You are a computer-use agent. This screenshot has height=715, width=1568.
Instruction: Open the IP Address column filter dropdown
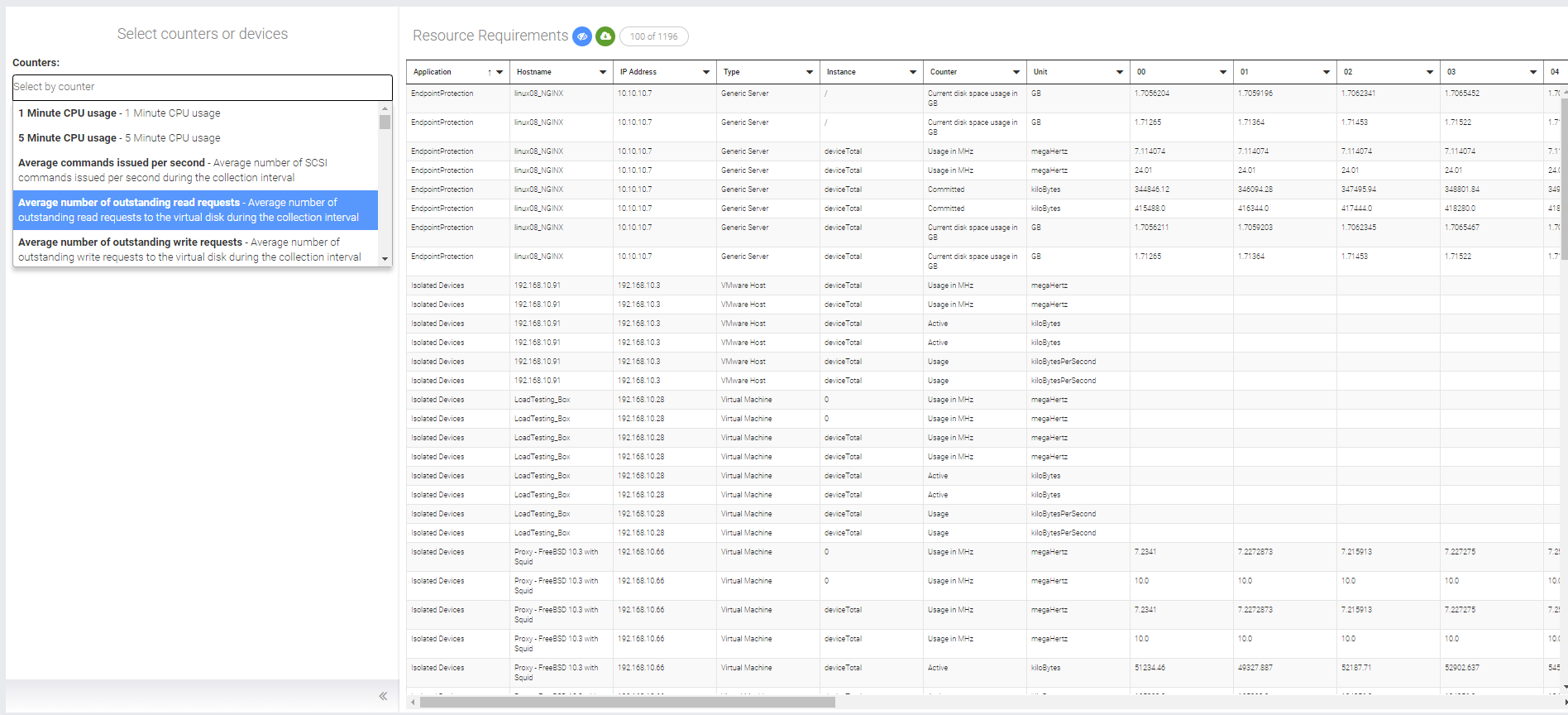click(x=706, y=72)
